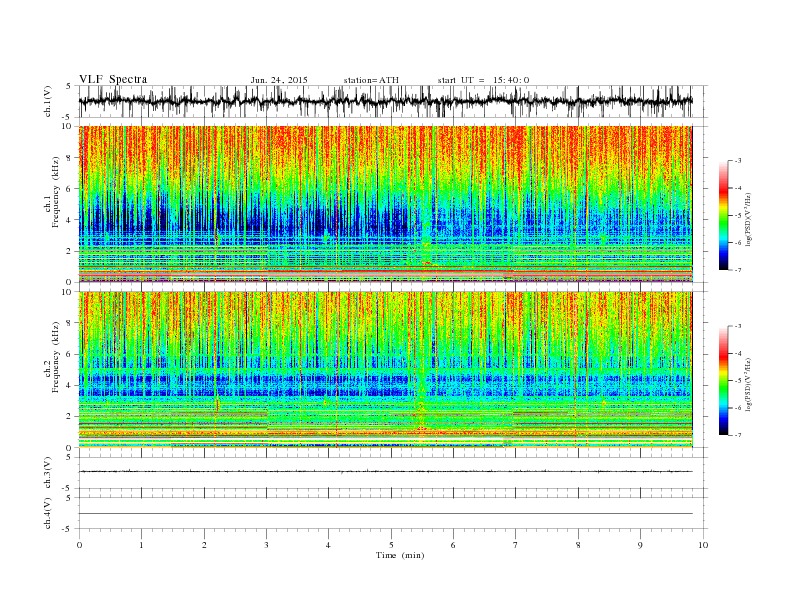Screen dimensions: 792x612
Task: Click time-axis tick label "9" at the bottom
Action: point(640,545)
